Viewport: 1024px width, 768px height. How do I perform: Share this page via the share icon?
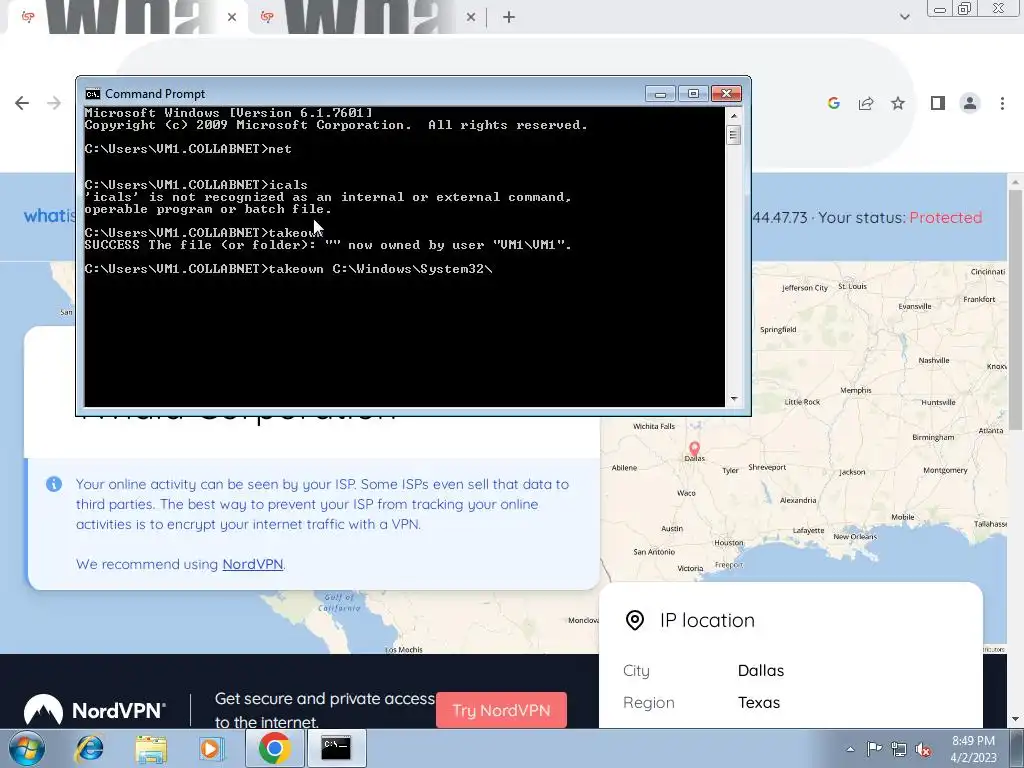tap(866, 103)
